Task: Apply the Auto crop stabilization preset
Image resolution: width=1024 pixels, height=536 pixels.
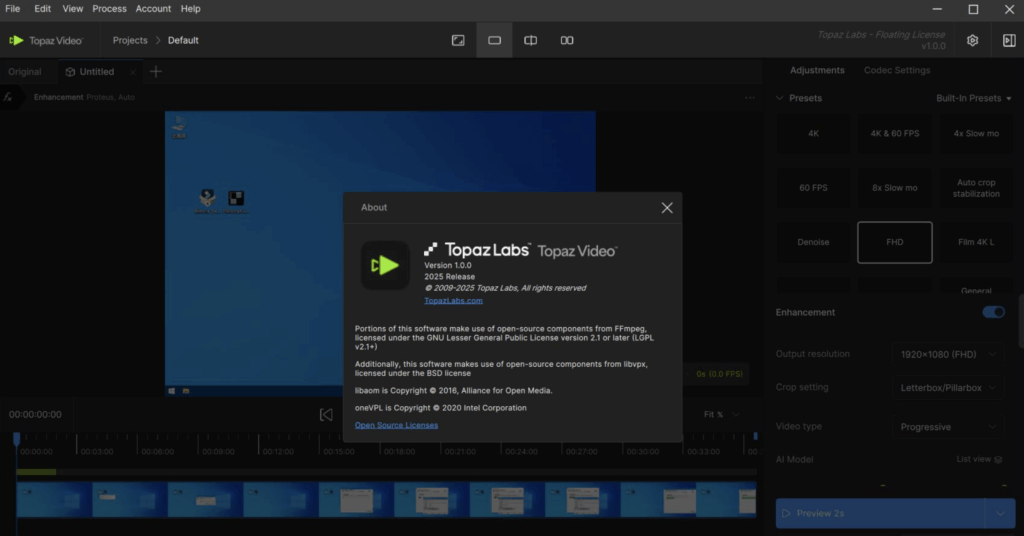Action: click(976, 188)
